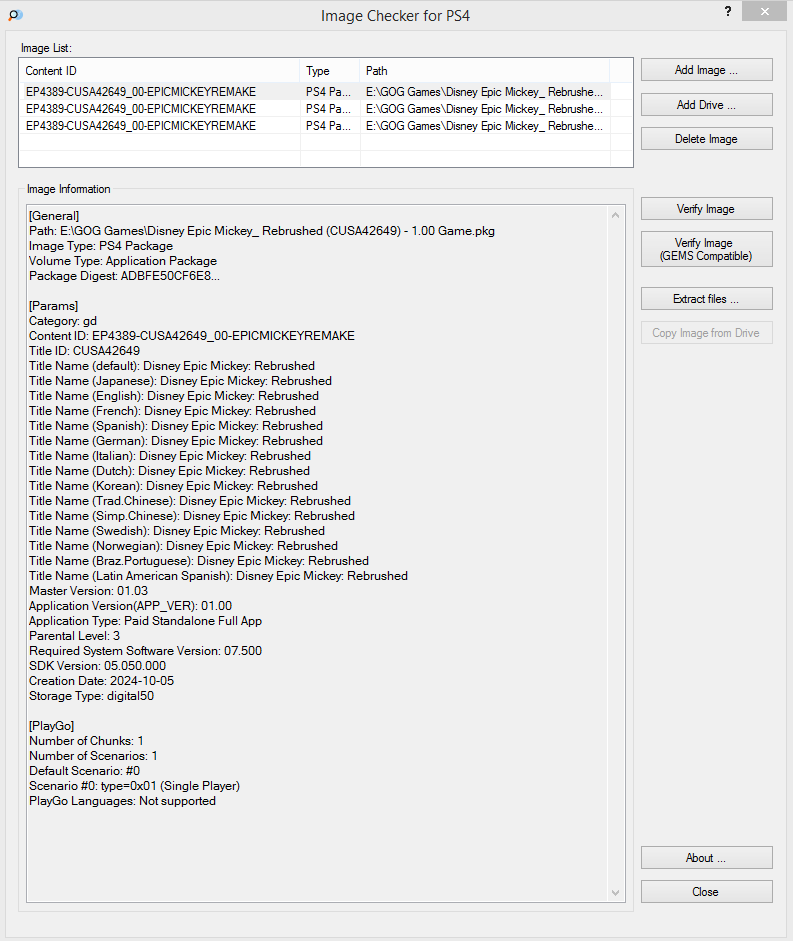Click Required System Software Version line
This screenshot has height=941, width=793.
[x=145, y=651]
